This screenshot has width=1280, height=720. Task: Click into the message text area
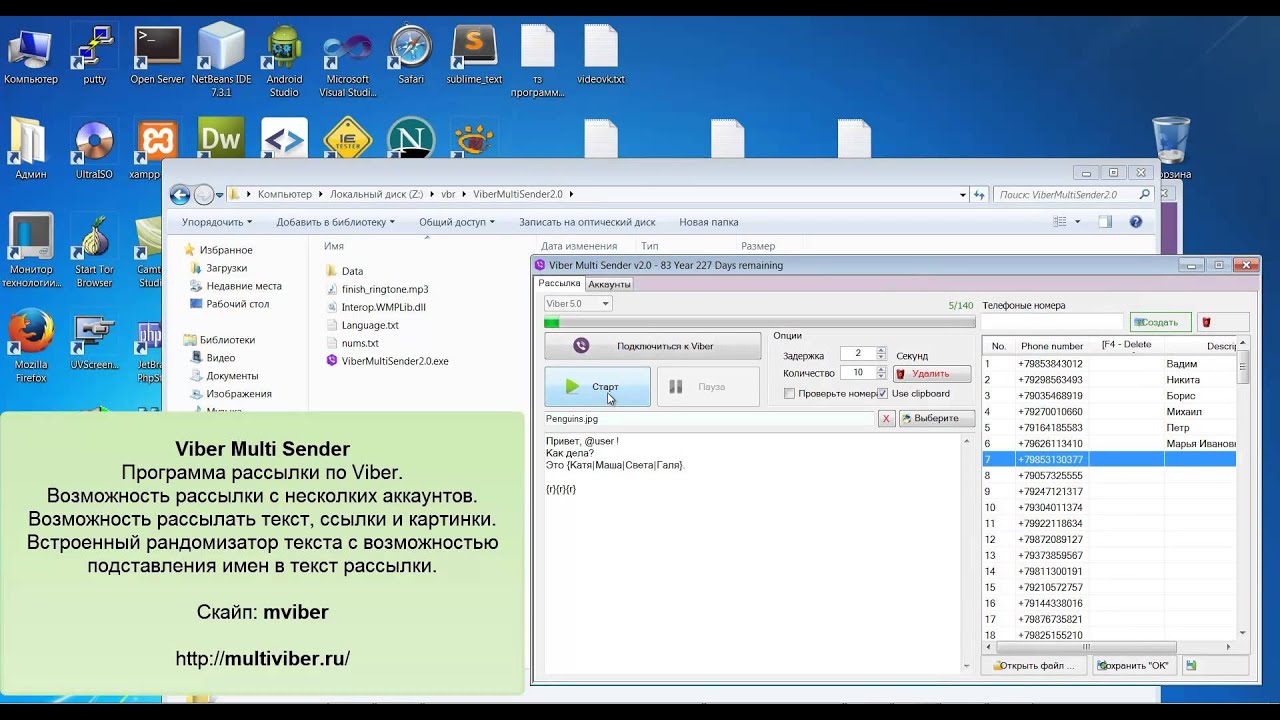coord(750,553)
